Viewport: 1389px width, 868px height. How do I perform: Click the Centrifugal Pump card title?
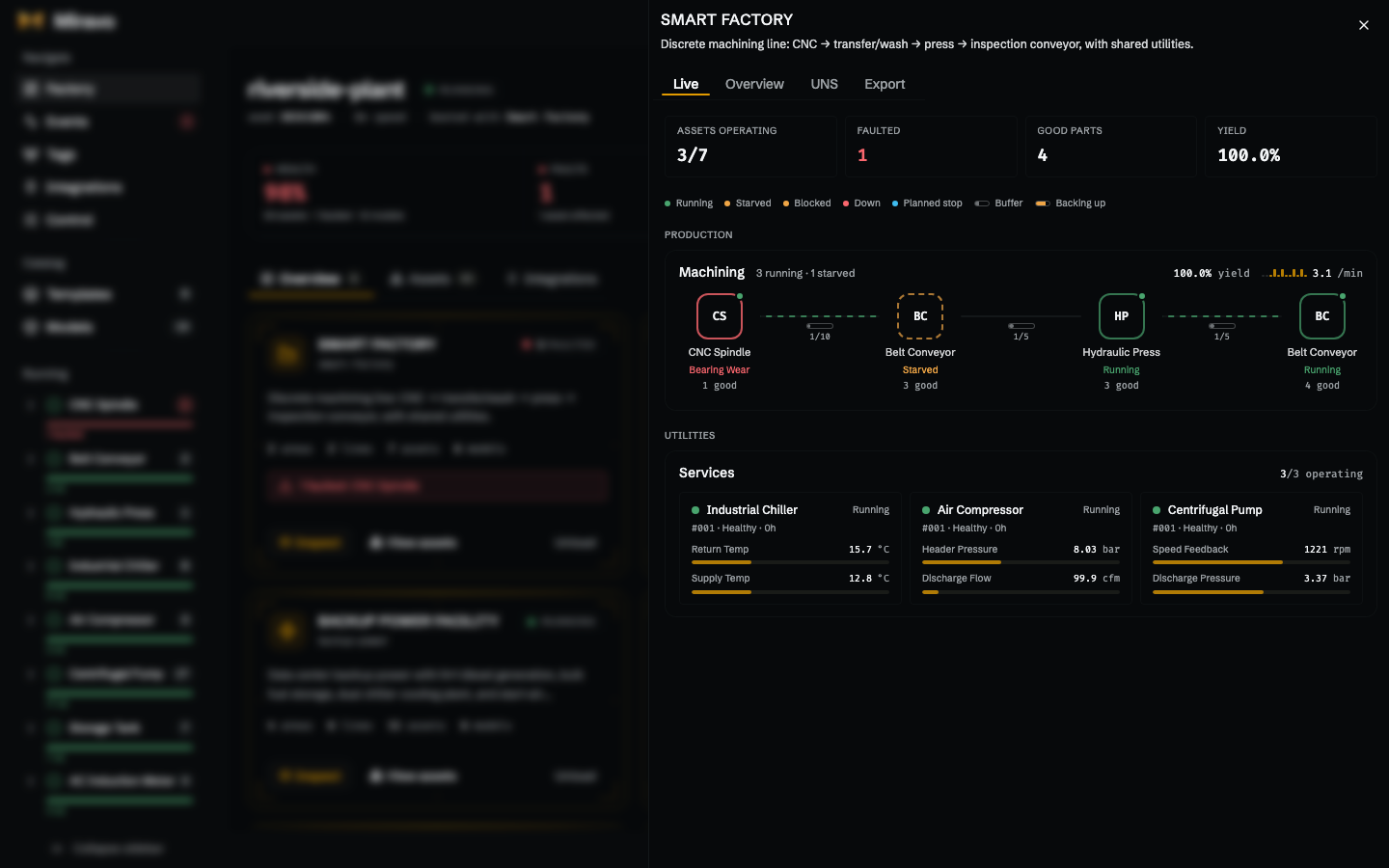1214,510
